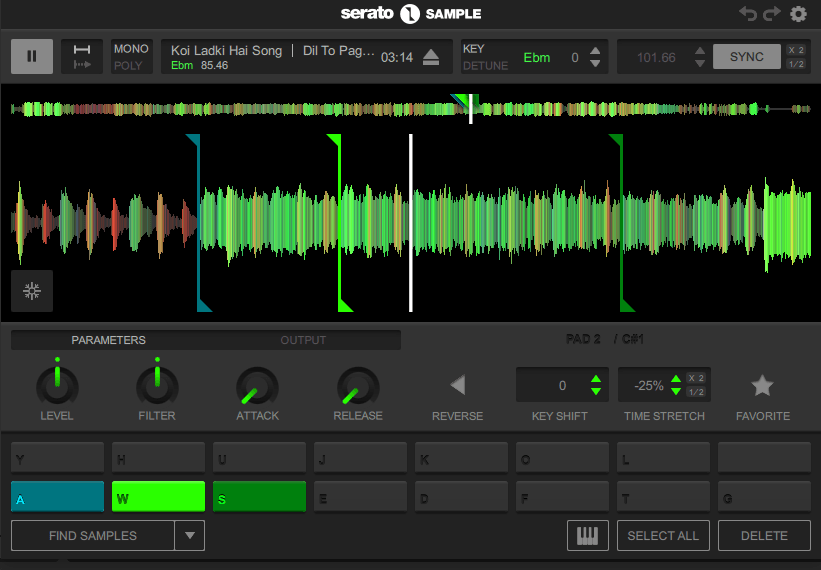Toggle the FAVORITE star
Screen dimensions: 821x570
[x=762, y=386]
